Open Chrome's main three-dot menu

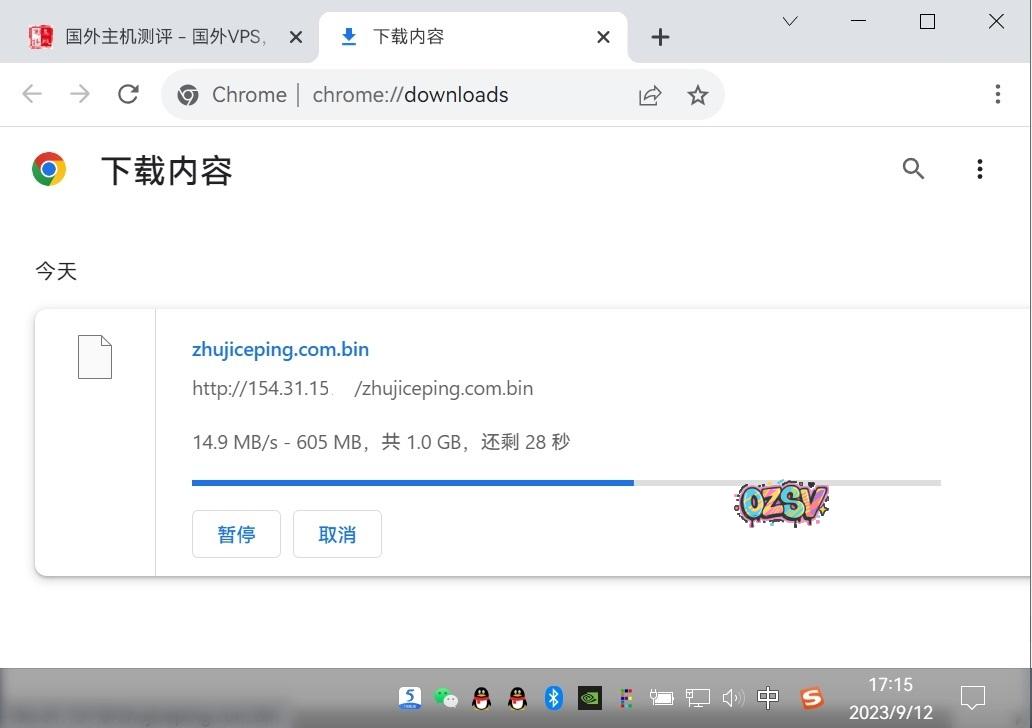pos(997,95)
